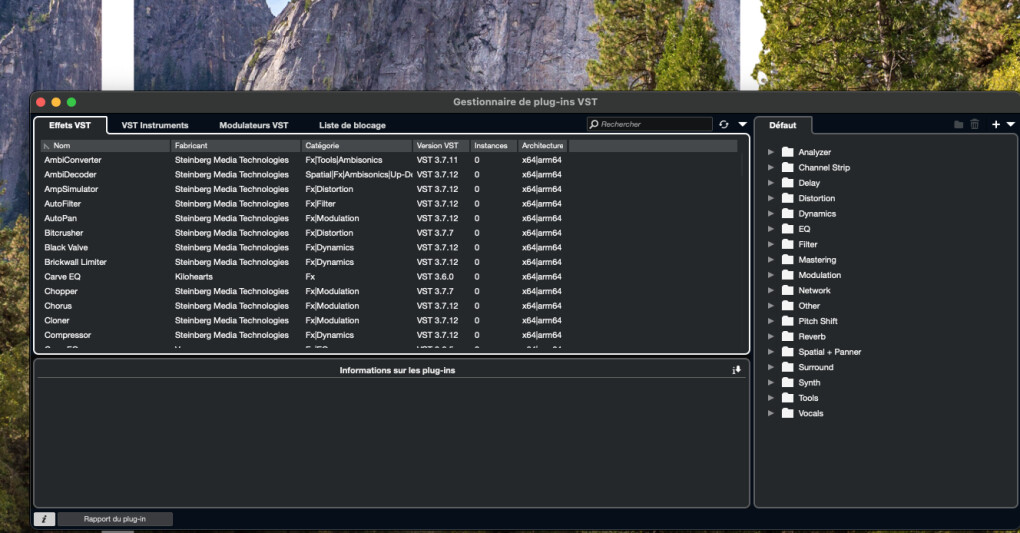Click the Rapport du plug-in button
The width and height of the screenshot is (1020, 533).
[x=114, y=519]
